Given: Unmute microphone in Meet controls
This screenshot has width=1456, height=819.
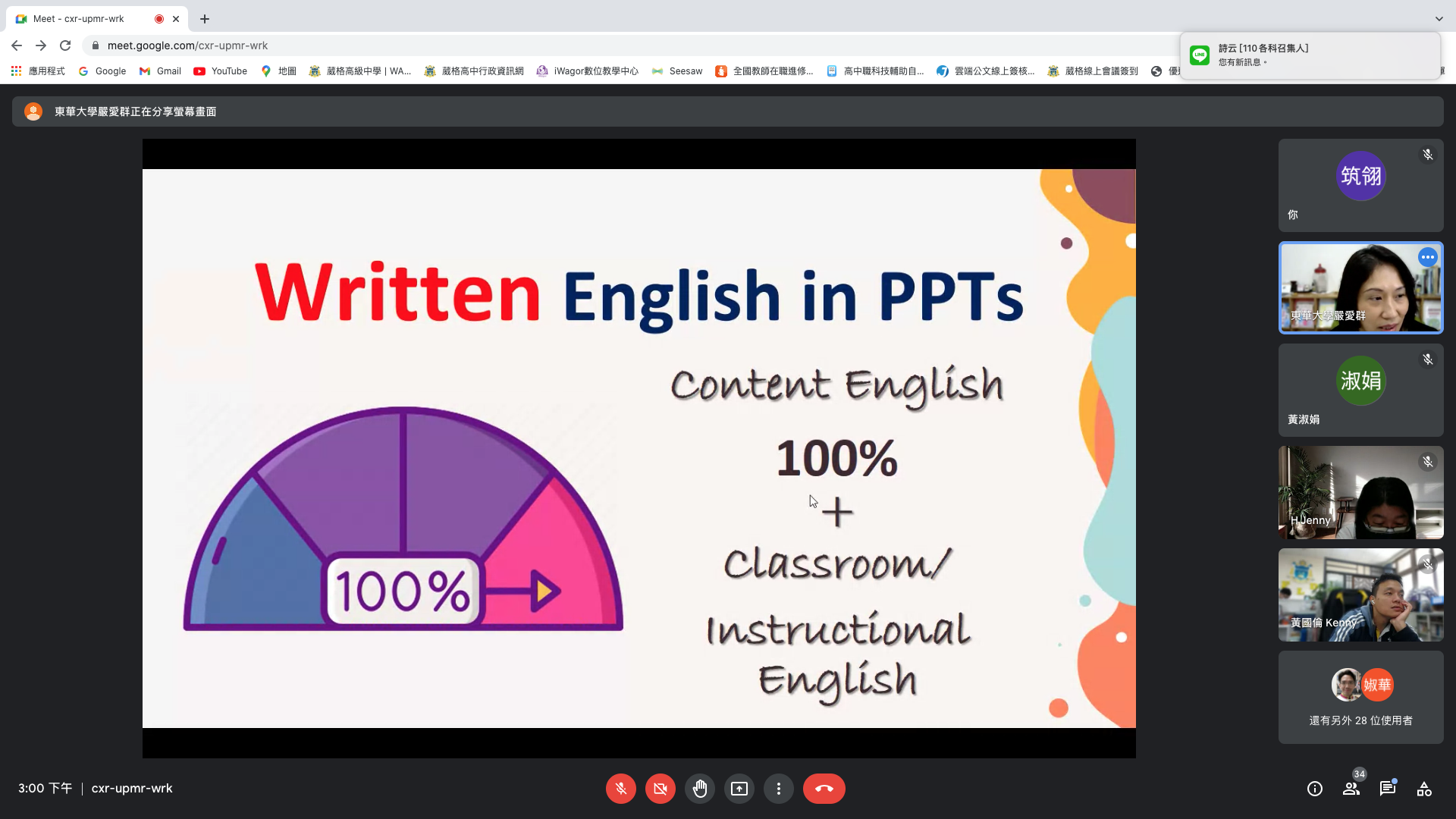Looking at the screenshot, I should 620,789.
